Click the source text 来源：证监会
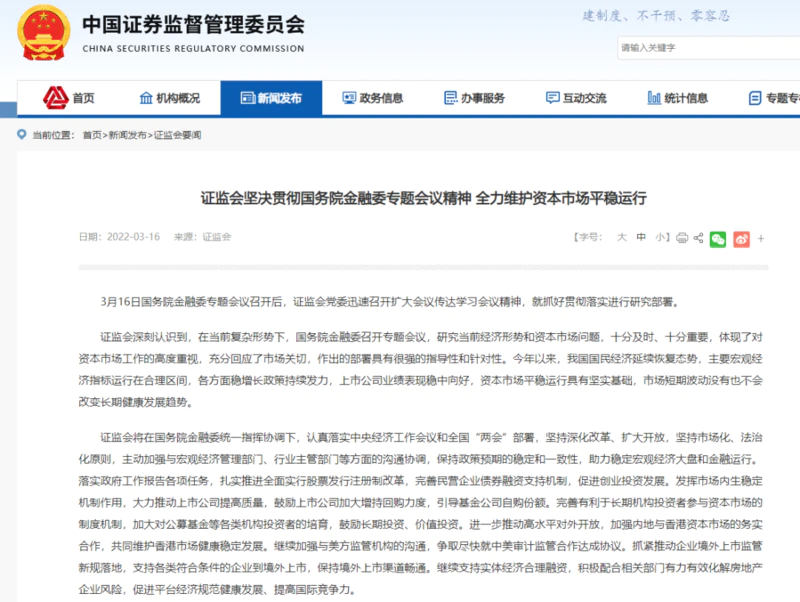The image size is (800, 602). click(x=203, y=237)
